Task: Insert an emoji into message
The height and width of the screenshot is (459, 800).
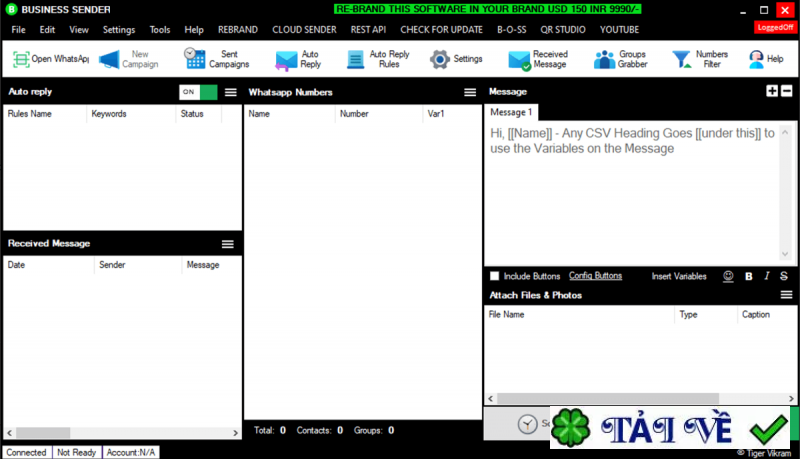Action: [728, 276]
